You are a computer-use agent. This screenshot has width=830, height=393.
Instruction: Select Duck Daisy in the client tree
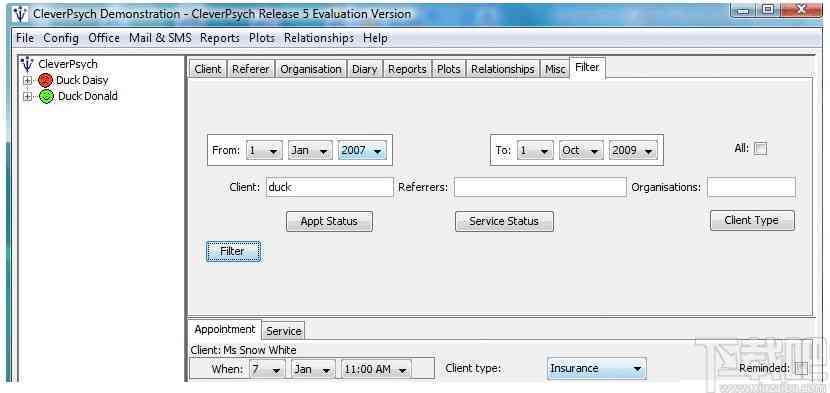[82, 81]
